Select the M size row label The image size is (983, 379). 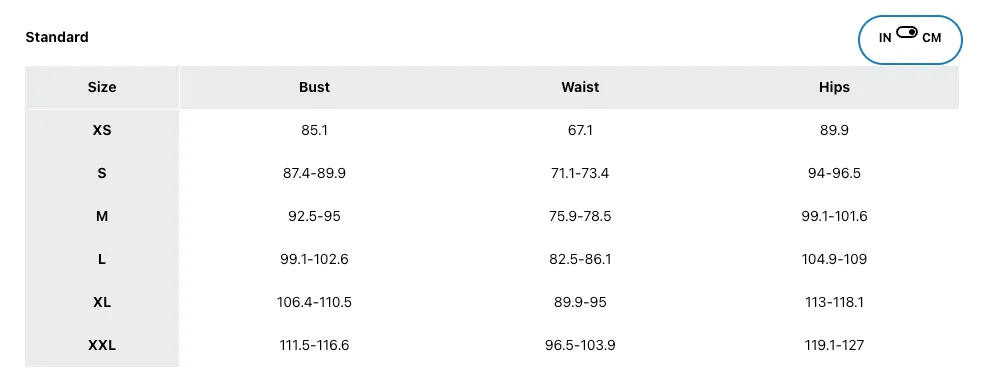click(102, 216)
